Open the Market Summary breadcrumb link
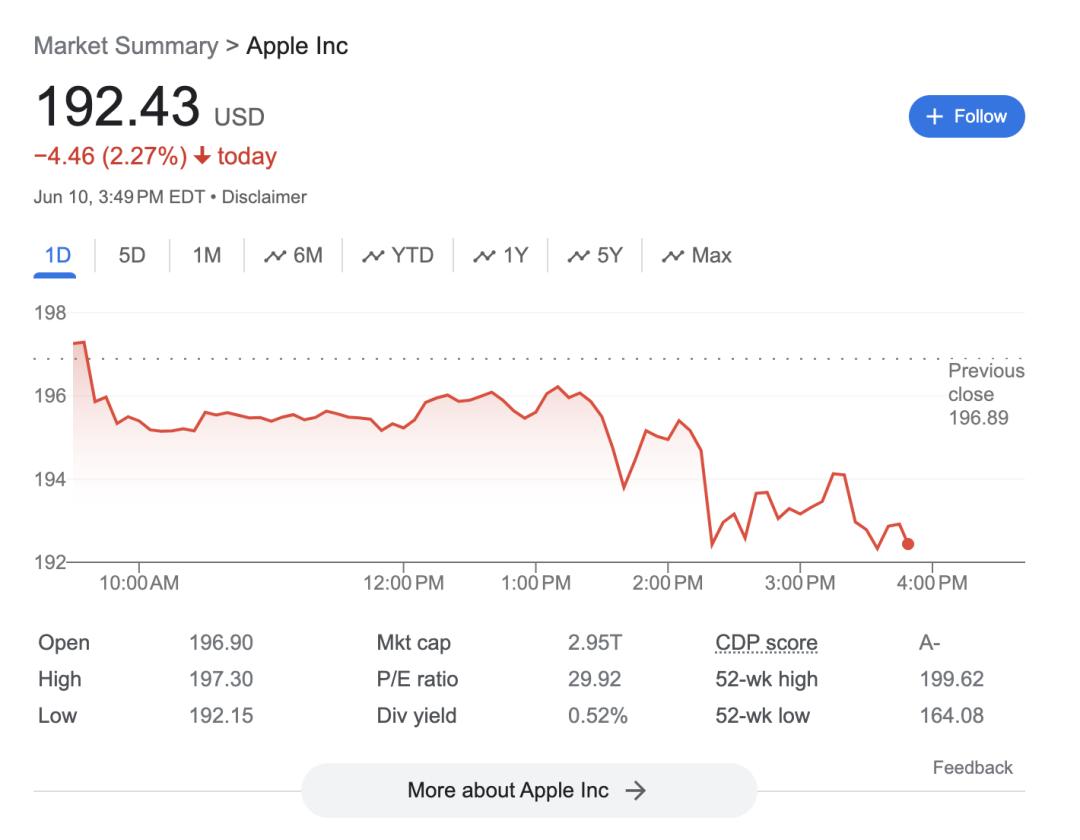The height and width of the screenshot is (840, 1080). 126,46
